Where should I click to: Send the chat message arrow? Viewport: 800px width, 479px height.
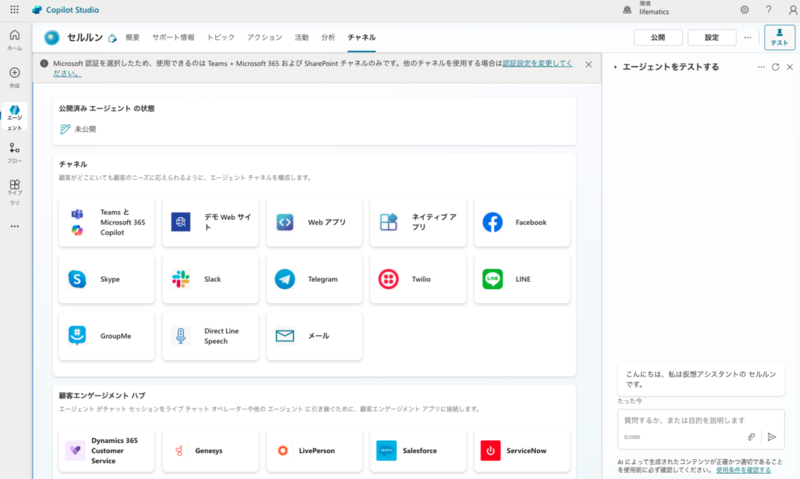coord(772,437)
